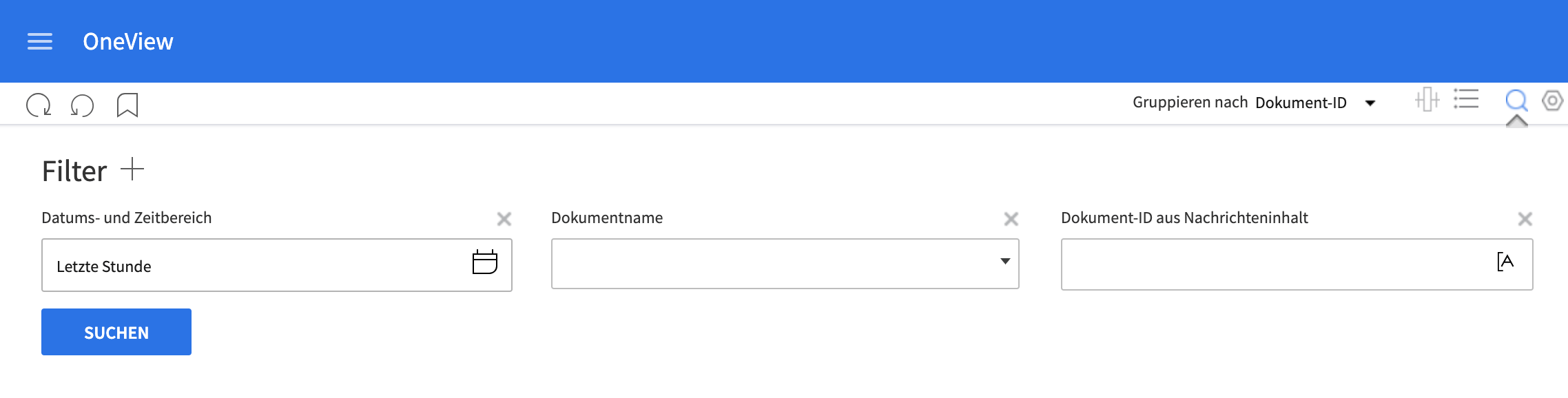Click the undo counter-clockwise arrow icon

(x=83, y=105)
